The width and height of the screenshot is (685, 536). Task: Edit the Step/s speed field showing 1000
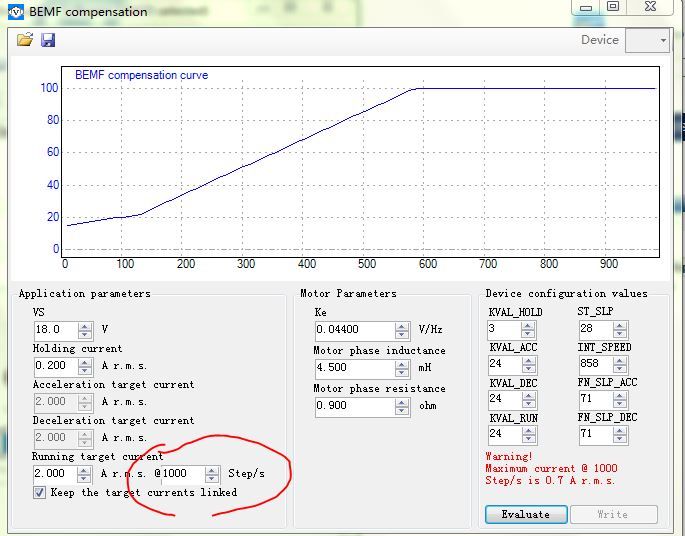pyautogui.click(x=183, y=474)
